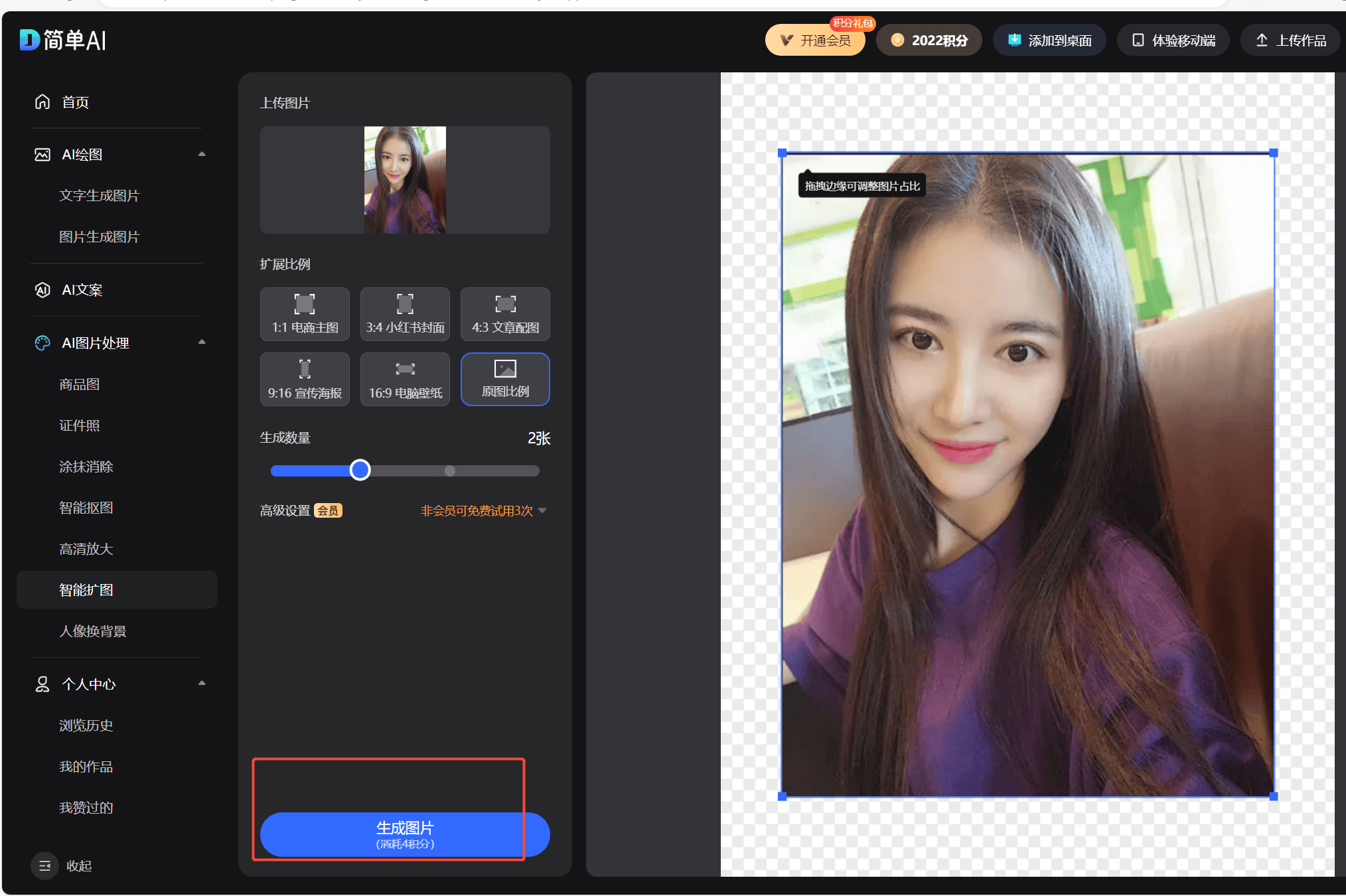1346x896 pixels.
Task: Click the 简单AI logo icon
Action: click(30, 40)
